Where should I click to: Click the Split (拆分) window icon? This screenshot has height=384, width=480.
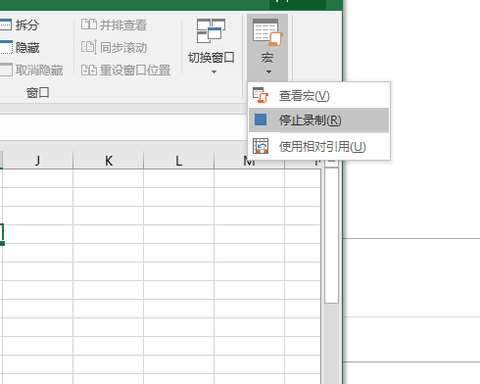(x=5, y=25)
